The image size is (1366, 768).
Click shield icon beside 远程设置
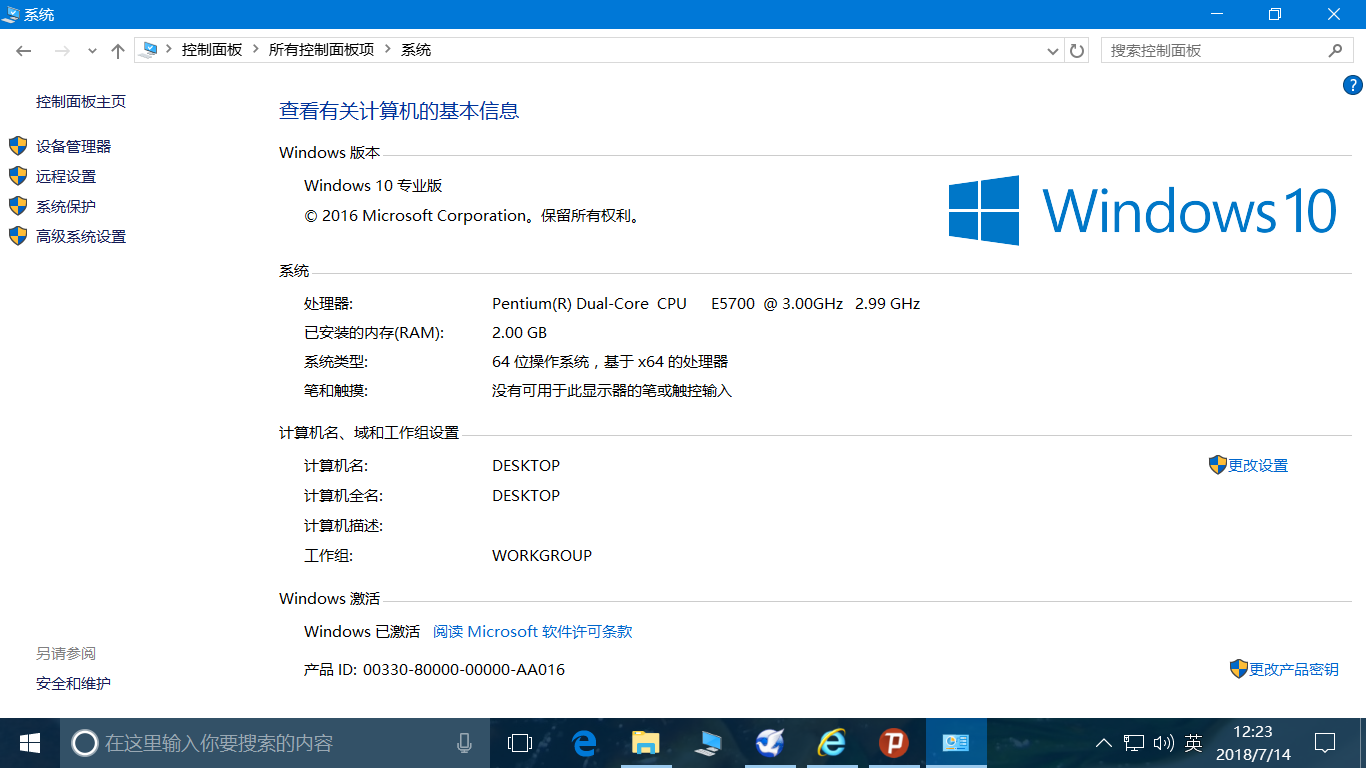(18, 176)
